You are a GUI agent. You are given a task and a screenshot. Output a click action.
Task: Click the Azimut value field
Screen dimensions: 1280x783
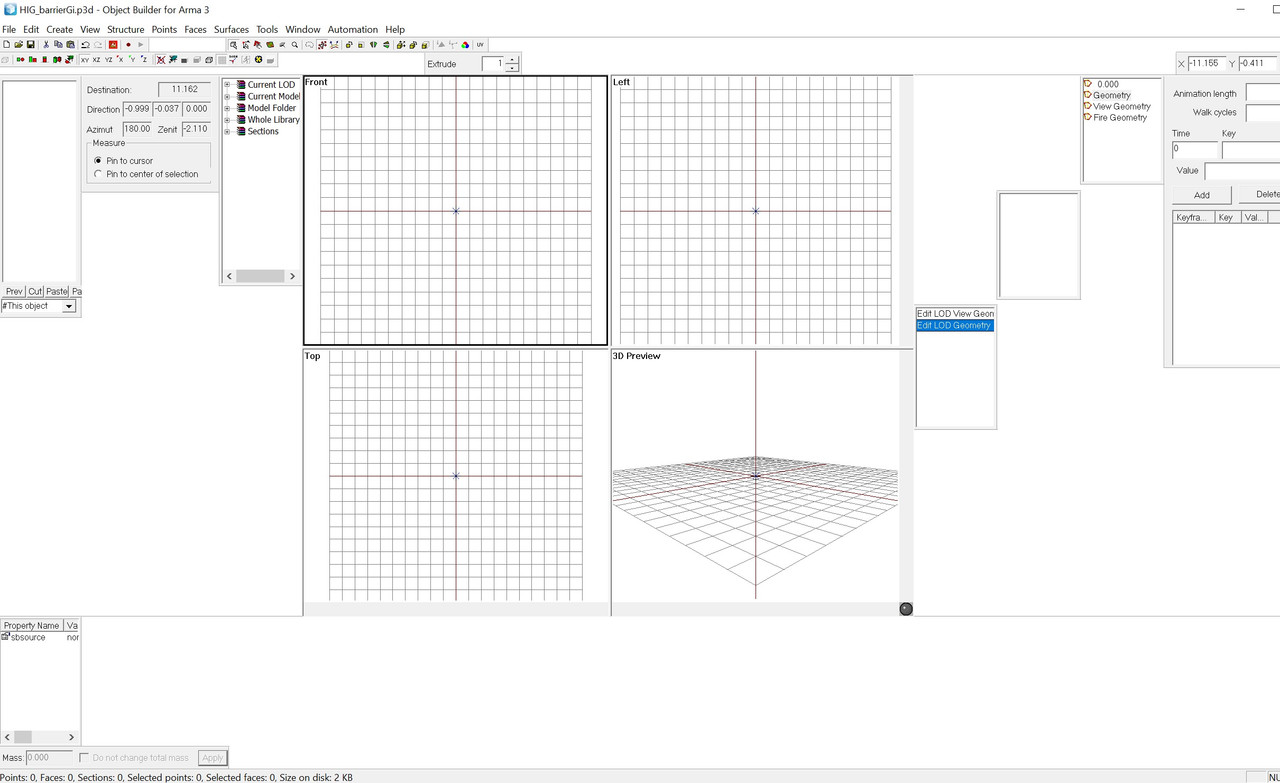pyautogui.click(x=137, y=129)
